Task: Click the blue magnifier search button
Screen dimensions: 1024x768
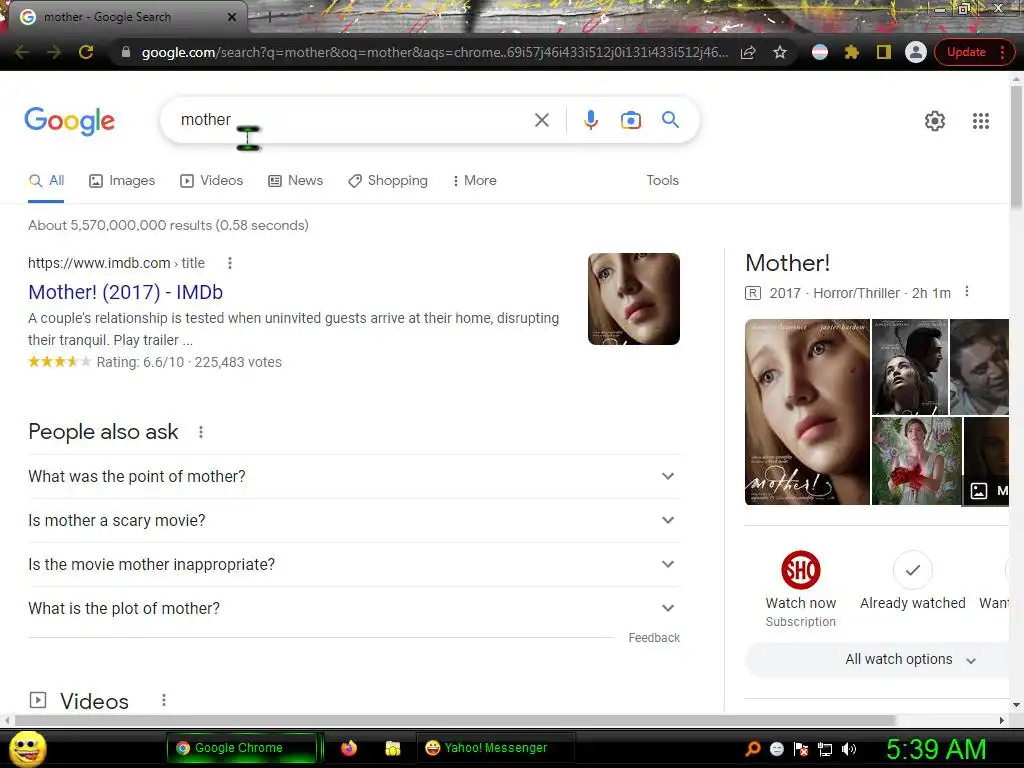Action: tap(670, 120)
